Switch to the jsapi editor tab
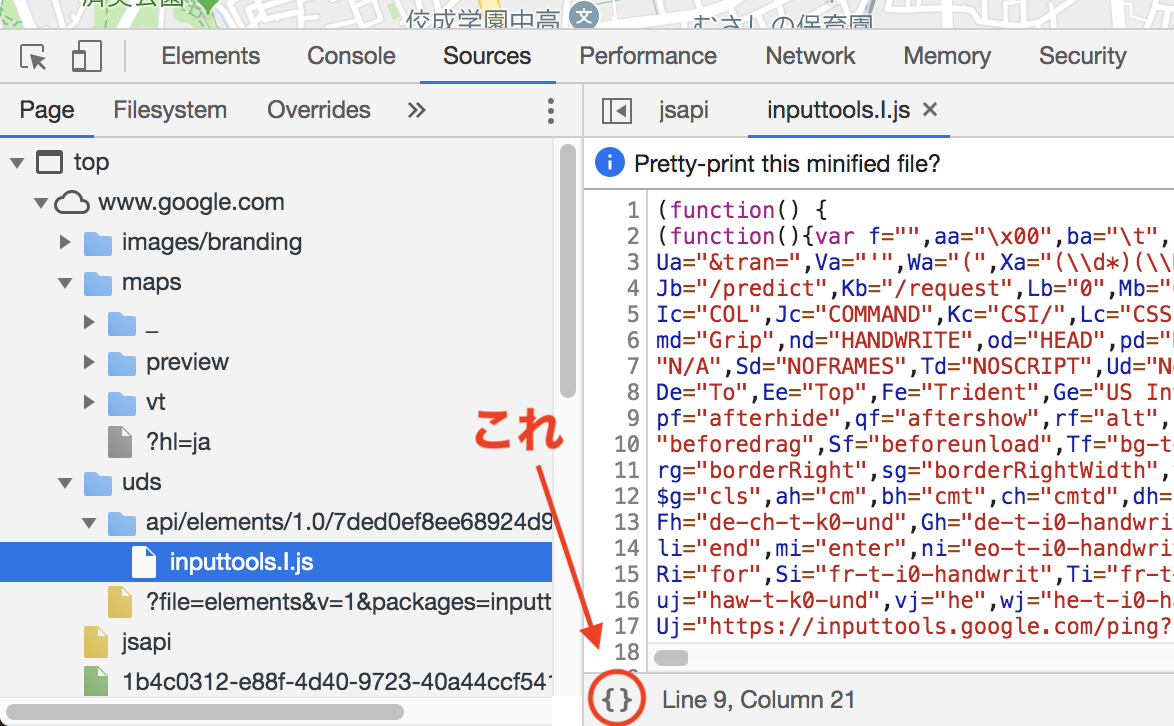 (684, 111)
